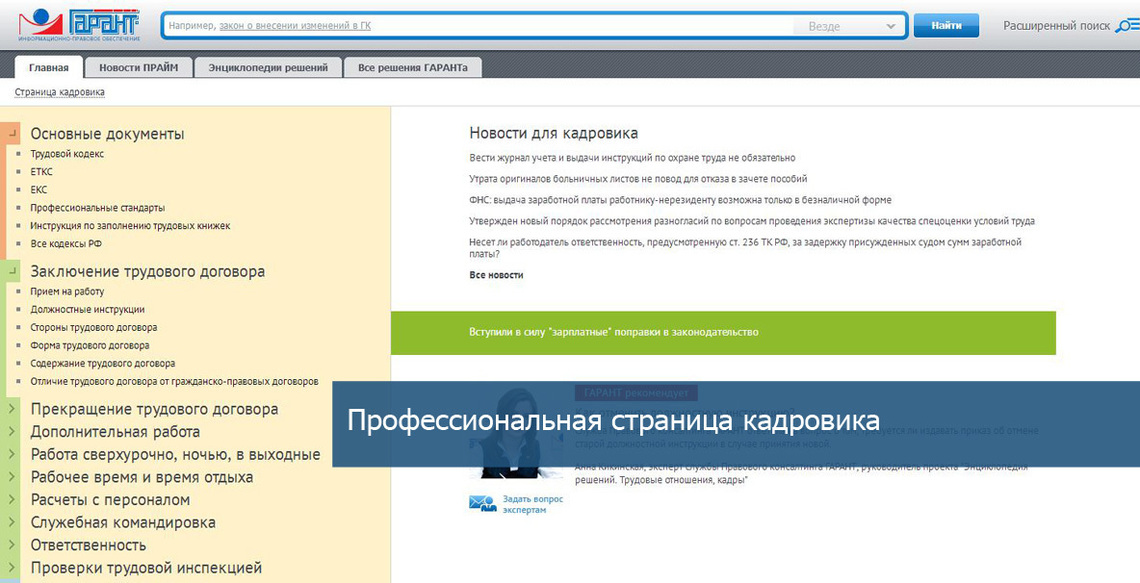1140x583 pixels.
Task: Click the envelope icon for asking experts
Action: click(483, 503)
